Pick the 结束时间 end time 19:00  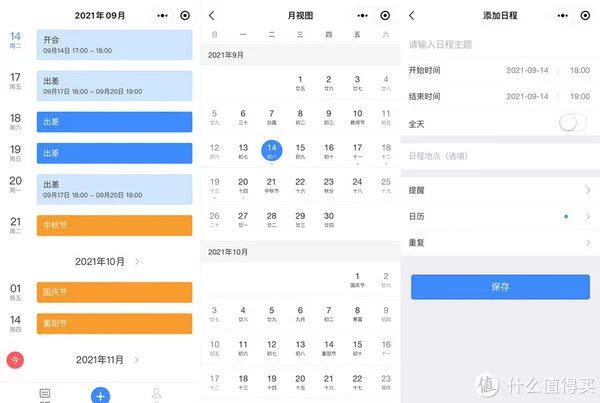pyautogui.click(x=580, y=96)
